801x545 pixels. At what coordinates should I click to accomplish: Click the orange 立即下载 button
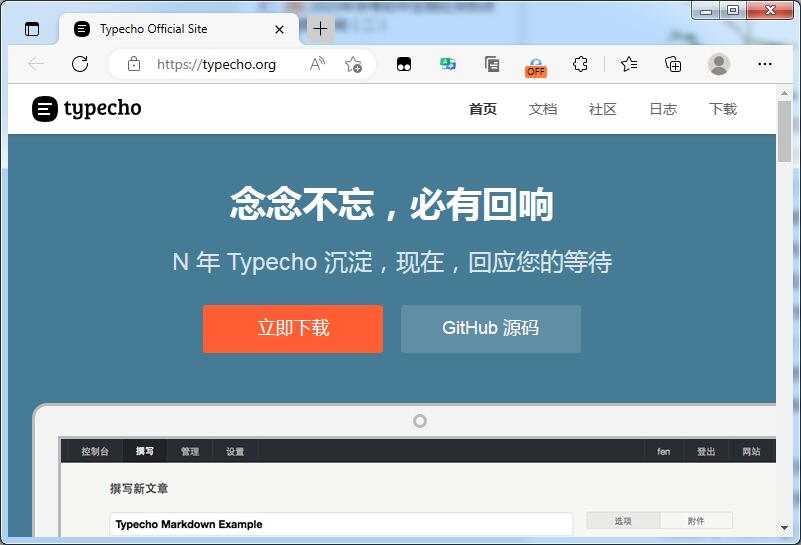pos(293,329)
